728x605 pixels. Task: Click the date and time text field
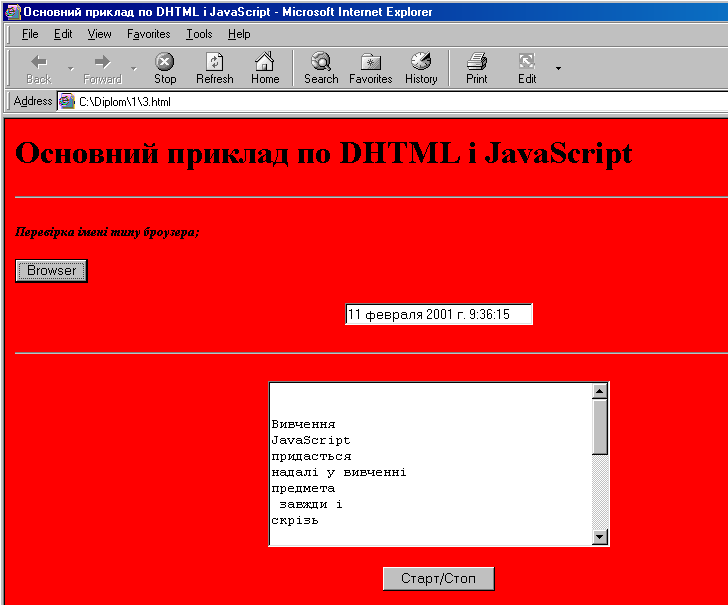click(x=439, y=314)
